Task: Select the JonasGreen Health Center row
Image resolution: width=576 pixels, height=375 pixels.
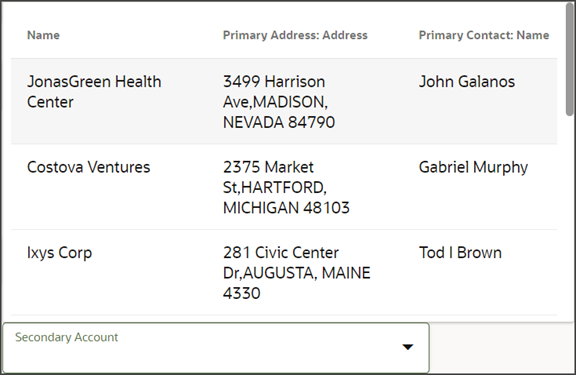Action: tap(284, 101)
